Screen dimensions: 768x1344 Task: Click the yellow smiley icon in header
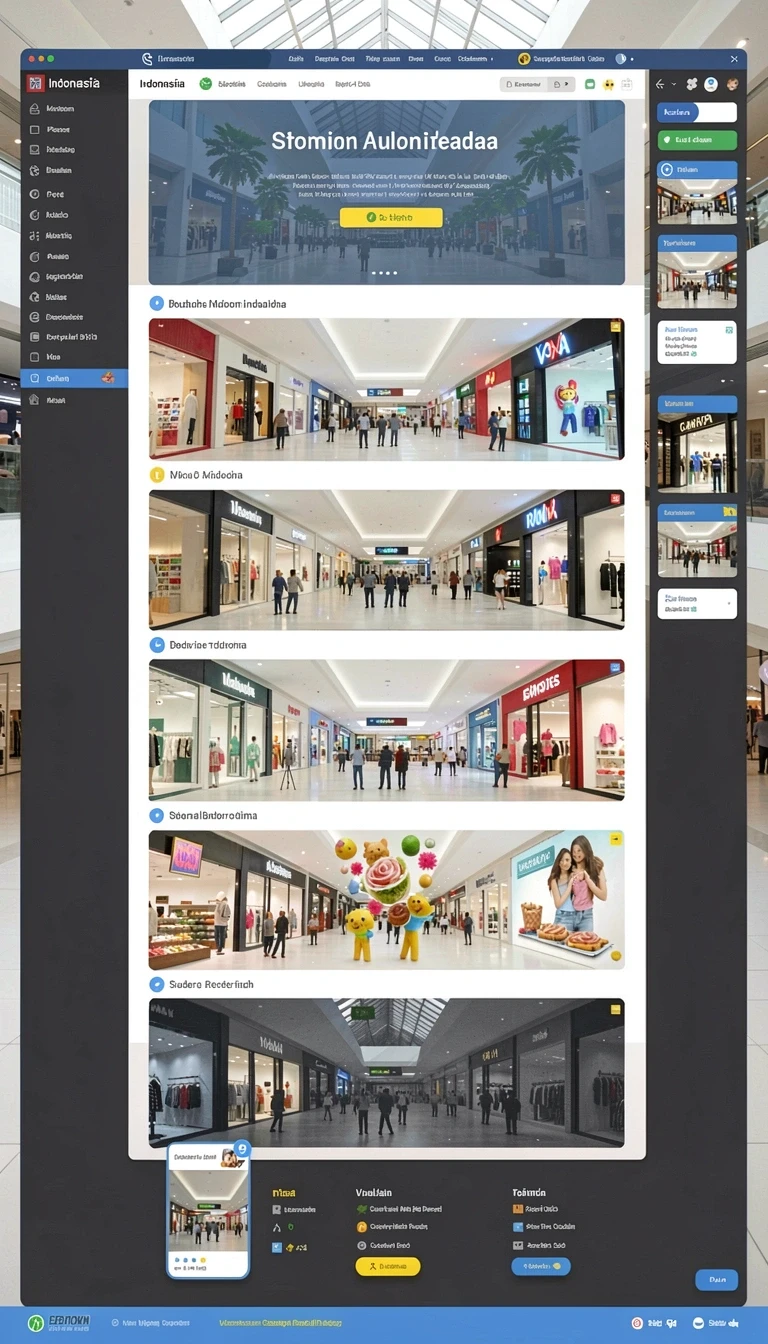pyautogui.click(x=607, y=85)
